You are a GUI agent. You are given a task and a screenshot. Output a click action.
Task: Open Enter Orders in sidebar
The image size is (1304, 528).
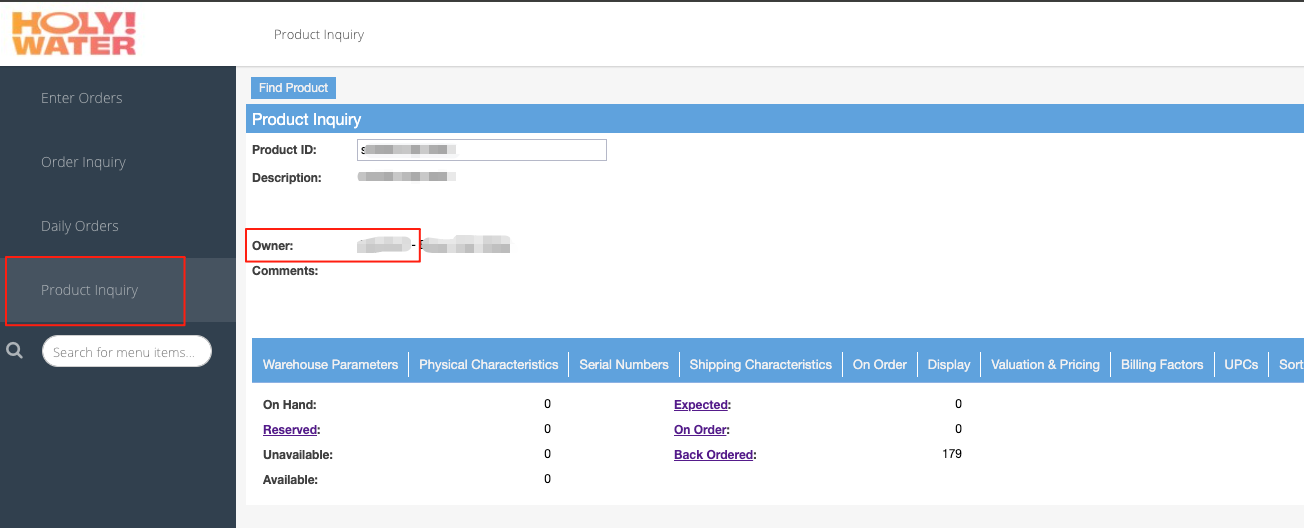[82, 98]
